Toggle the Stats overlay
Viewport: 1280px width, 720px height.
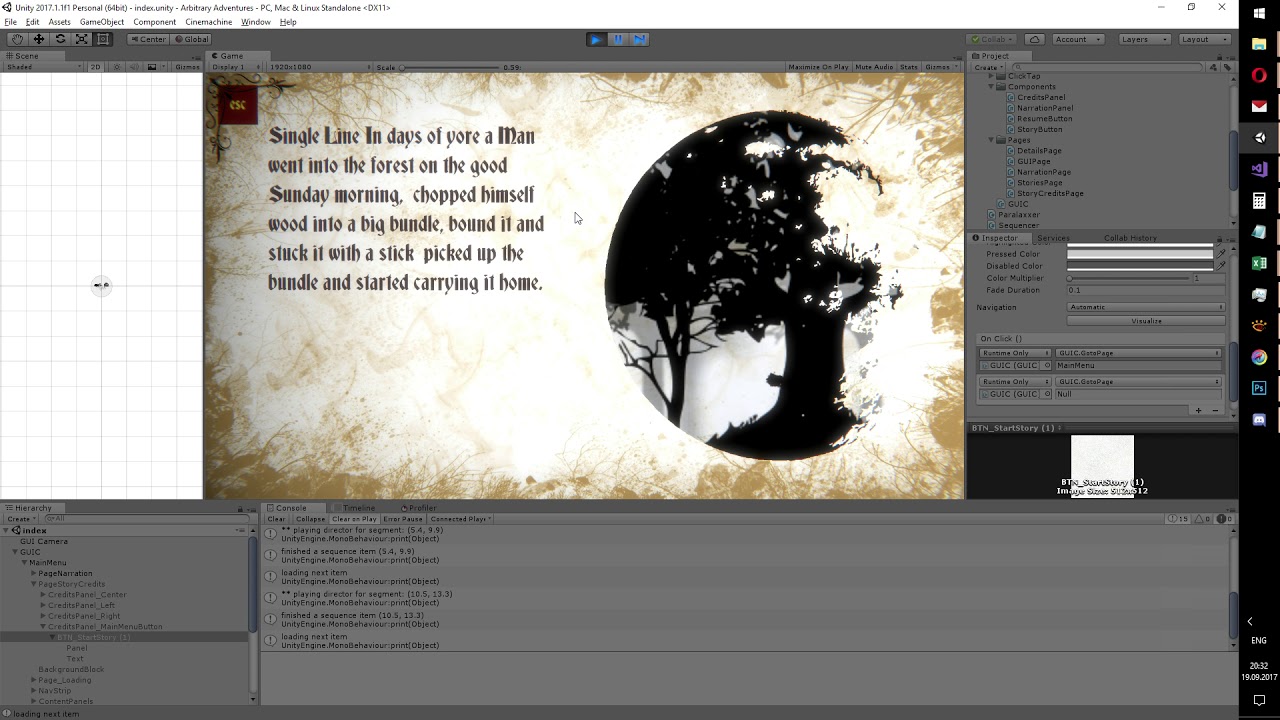[x=909, y=67]
